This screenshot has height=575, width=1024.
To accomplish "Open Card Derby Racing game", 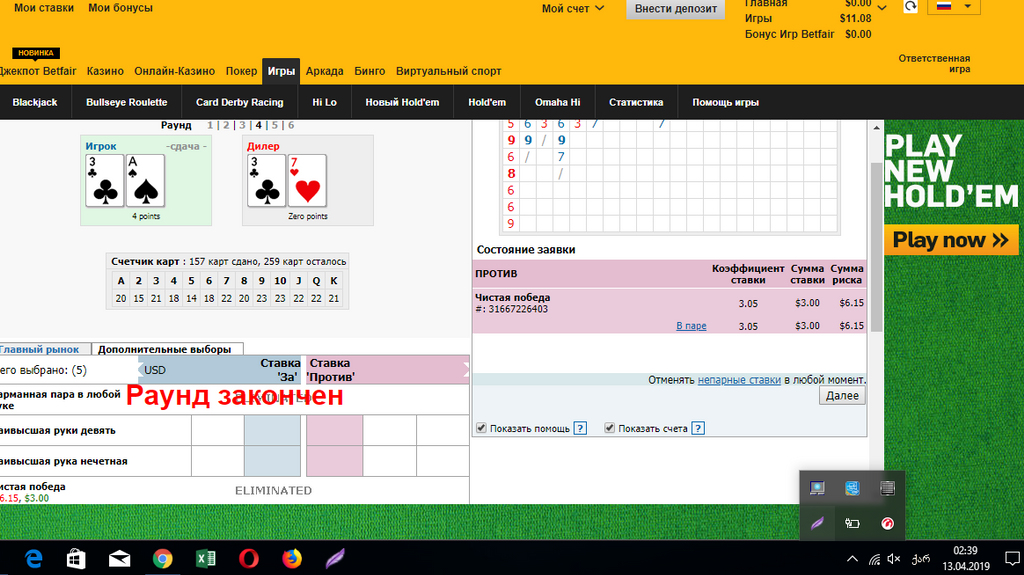I will [240, 103].
